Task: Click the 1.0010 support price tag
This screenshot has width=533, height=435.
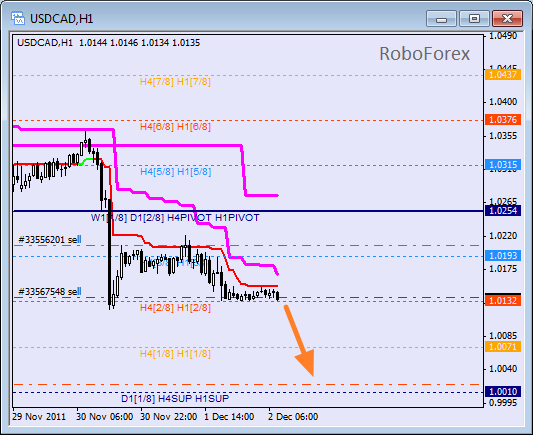Action: [x=503, y=392]
